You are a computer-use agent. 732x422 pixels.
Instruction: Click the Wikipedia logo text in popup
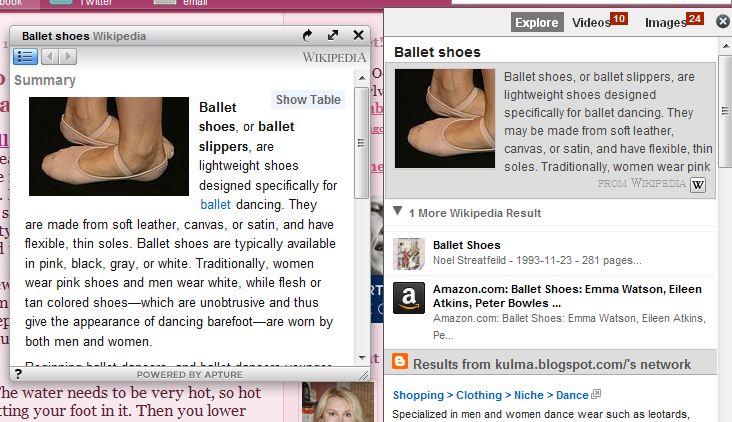point(334,57)
